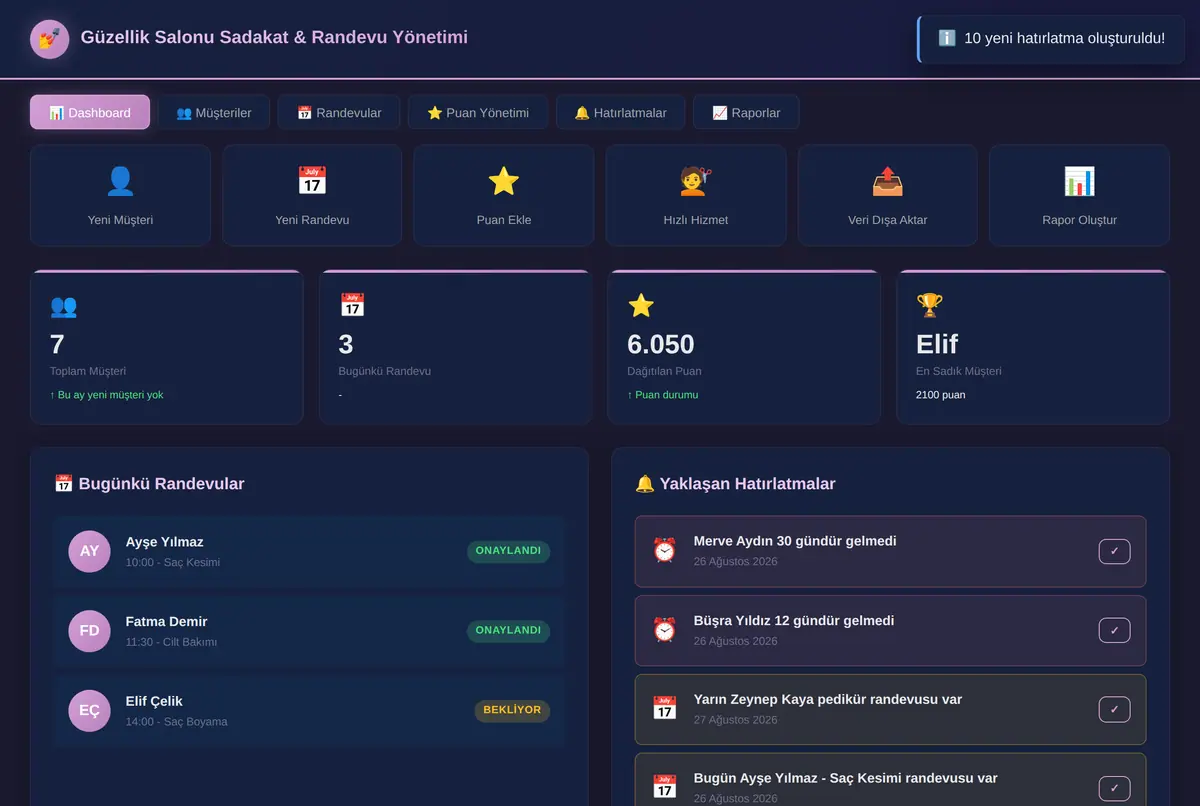The image size is (1200, 806).
Task: Click the 'Yaklaşan Hatırlatmalar' section heading
Action: pos(735,484)
